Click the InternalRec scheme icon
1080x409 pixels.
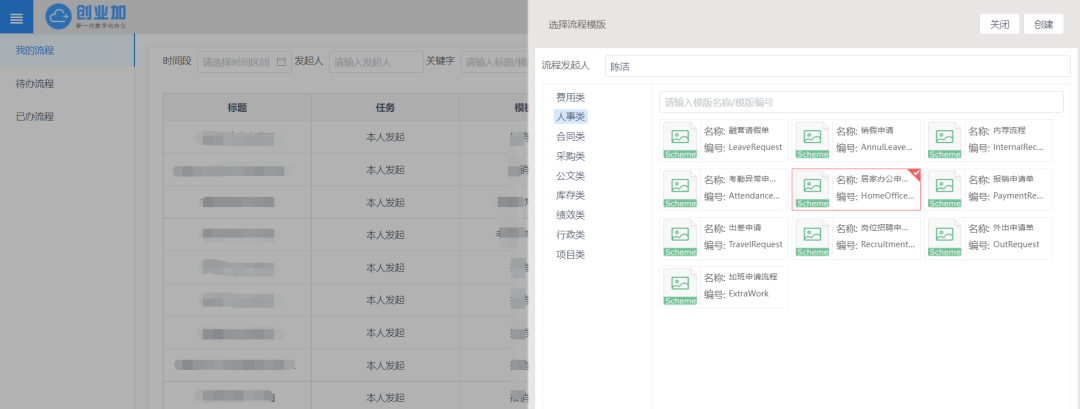click(944, 139)
